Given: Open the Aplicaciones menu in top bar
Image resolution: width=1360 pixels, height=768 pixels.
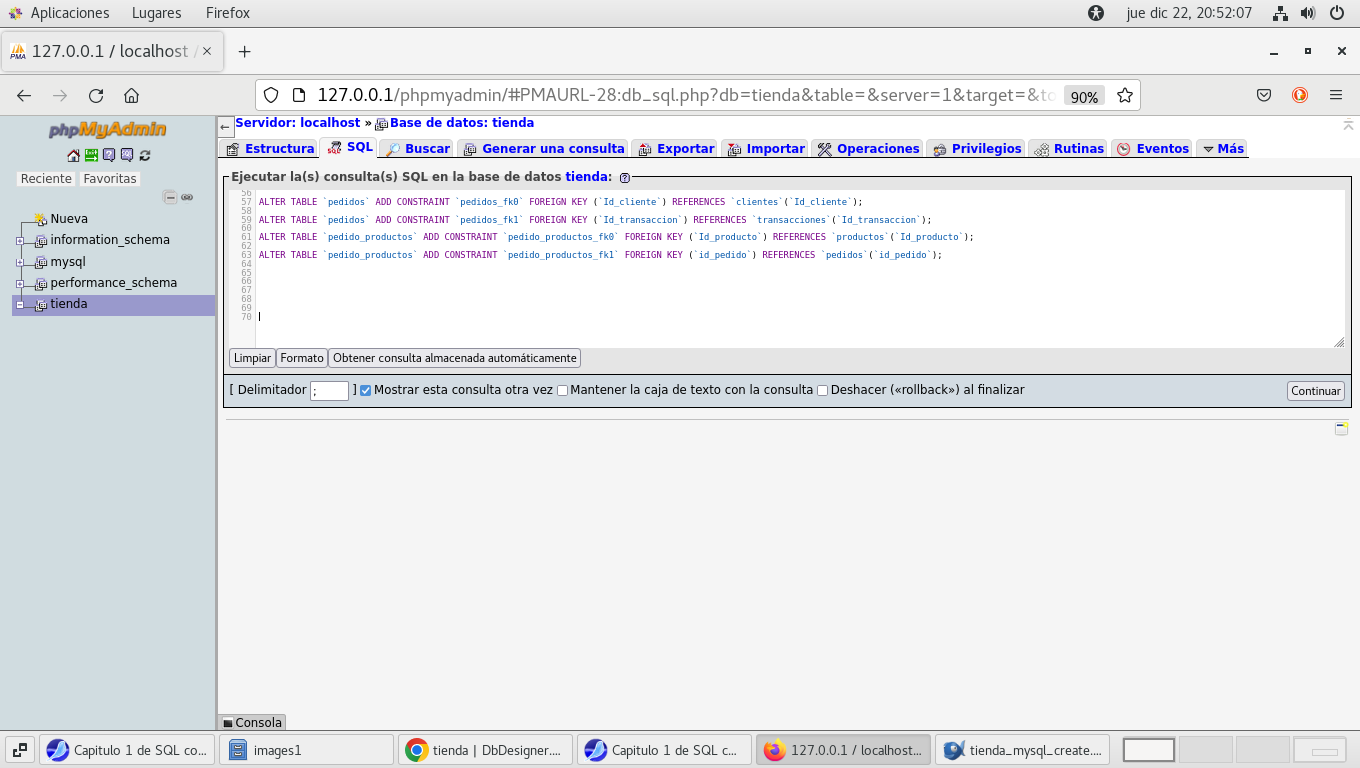Looking at the screenshot, I should [69, 13].
